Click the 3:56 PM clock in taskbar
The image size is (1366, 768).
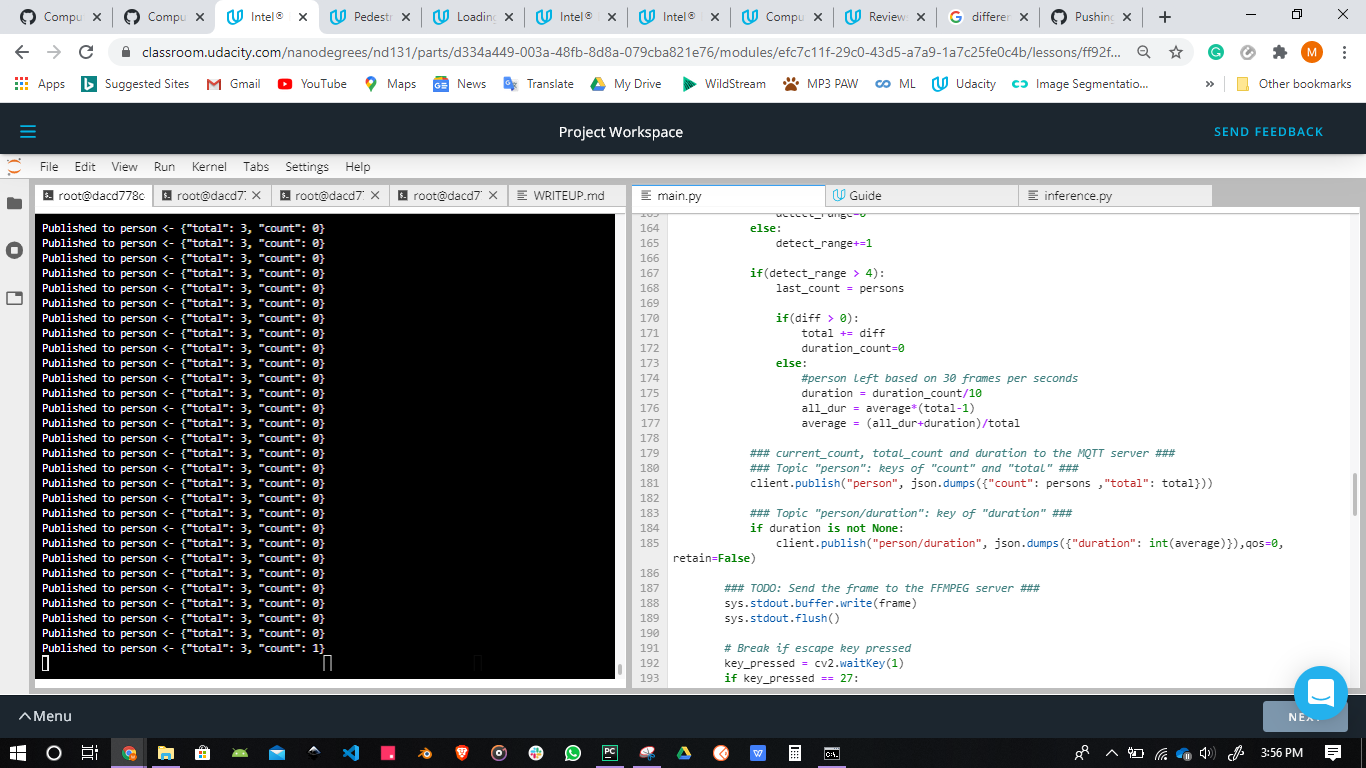(1281, 753)
